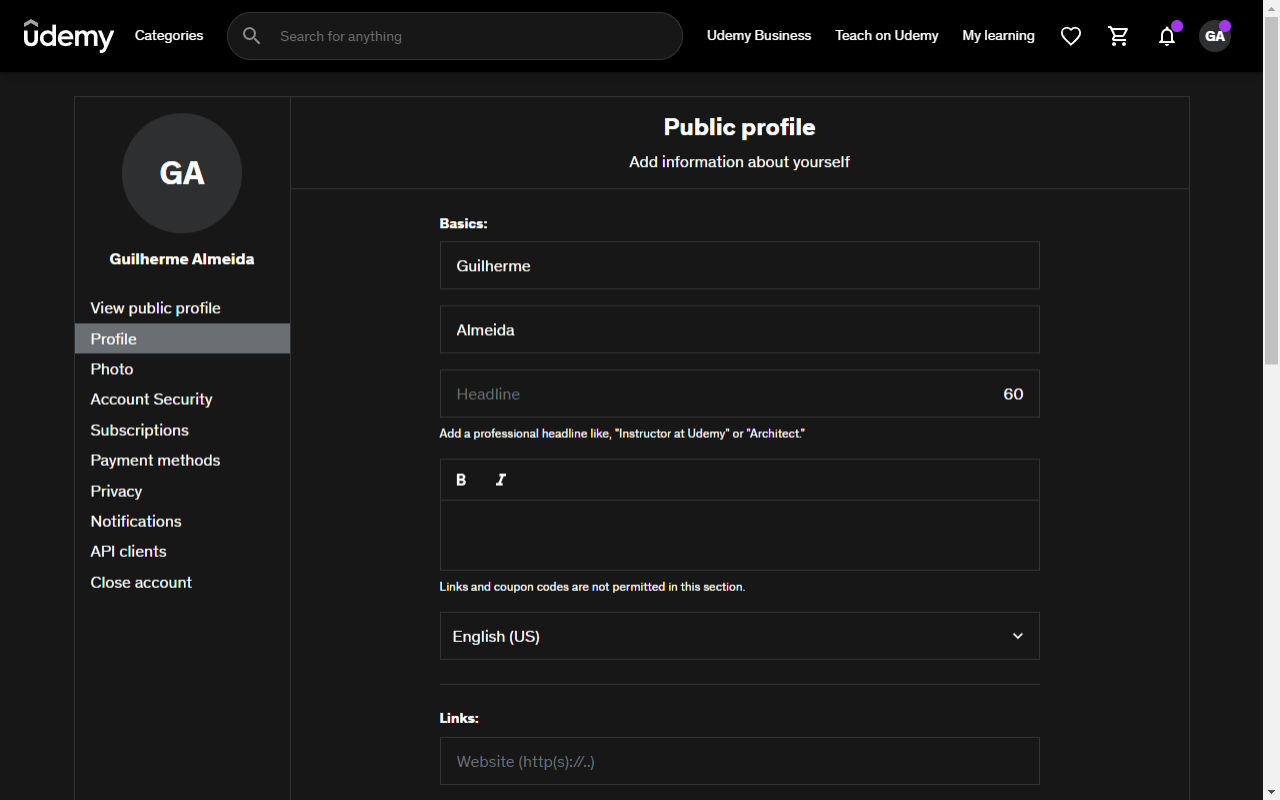Open the Categories menu
Image resolution: width=1280 pixels, height=800 pixels.
(x=168, y=35)
